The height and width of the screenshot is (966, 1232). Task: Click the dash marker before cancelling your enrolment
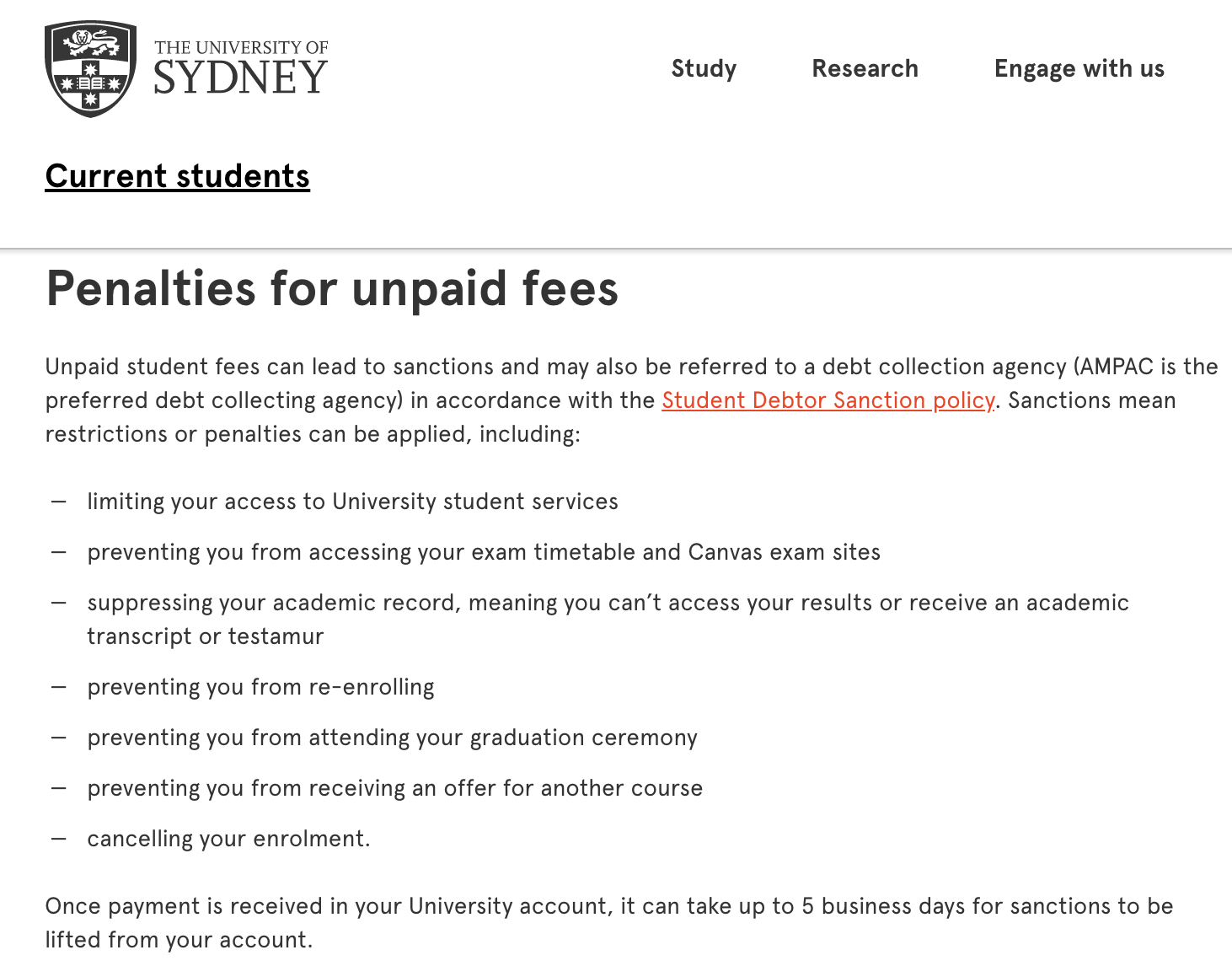58,839
